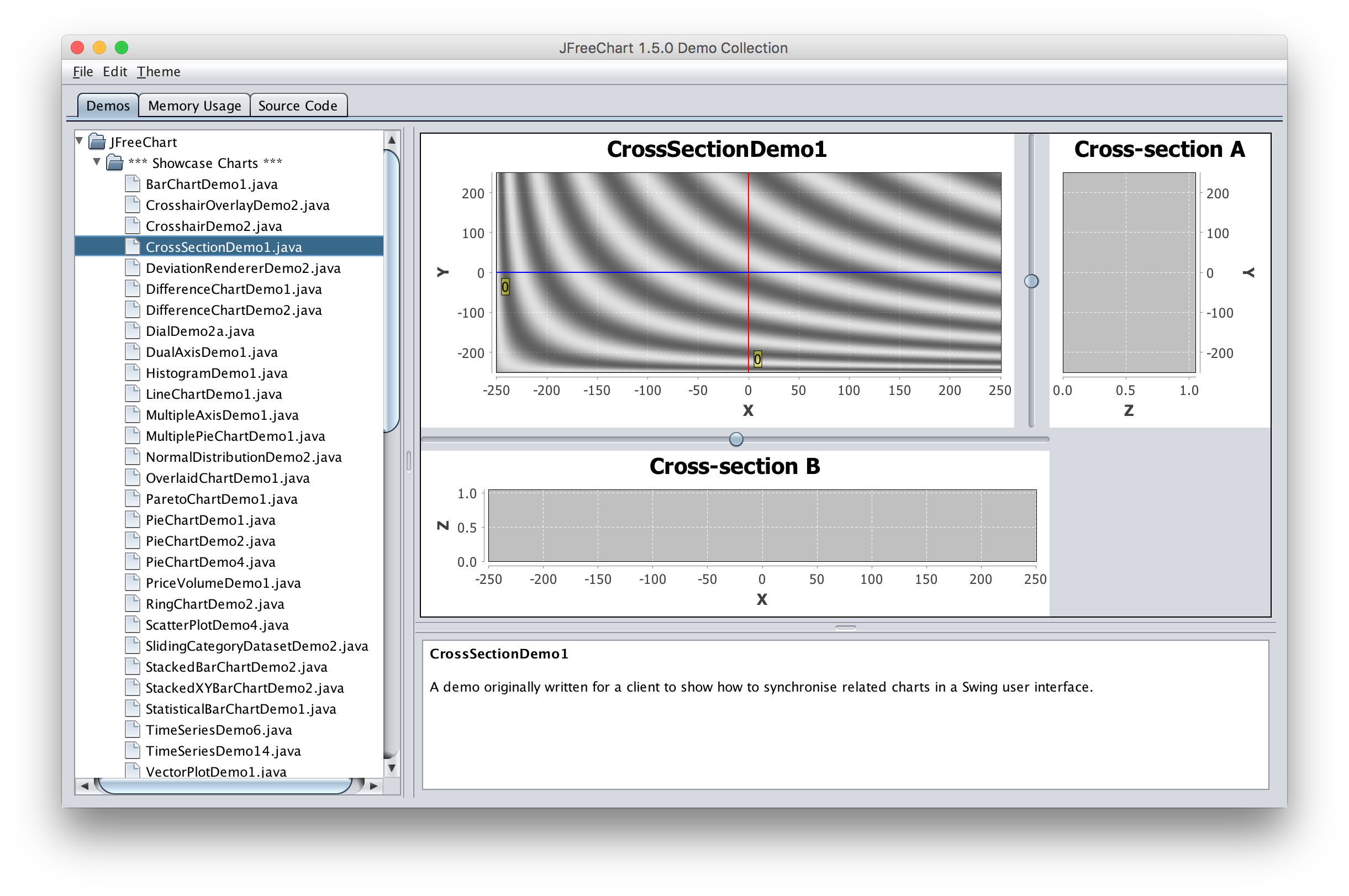This screenshot has height=896, width=1349.
Task: Click file icon next to PriceVolumeDemo1.java
Action: point(133,583)
